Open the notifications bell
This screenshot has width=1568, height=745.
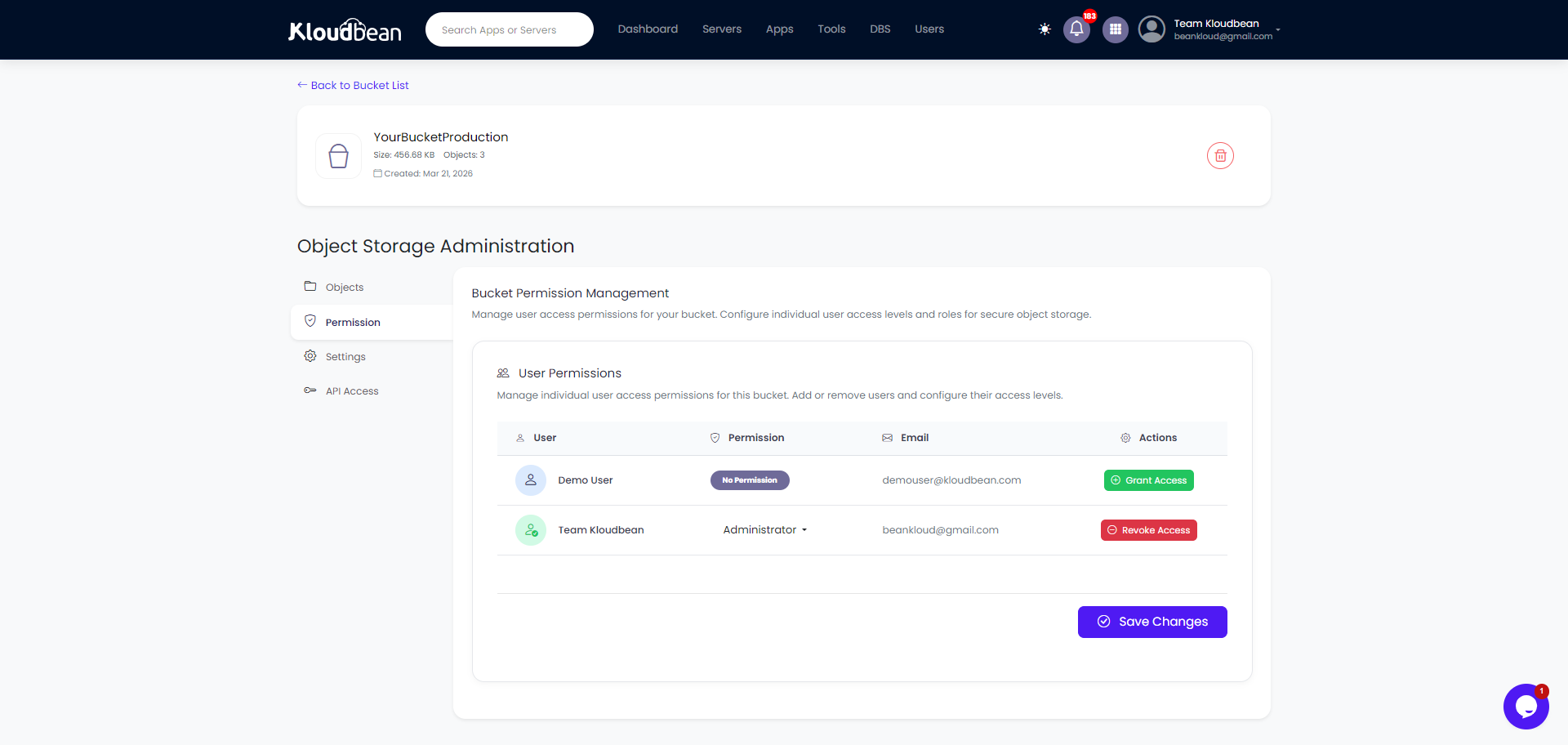coord(1076,29)
